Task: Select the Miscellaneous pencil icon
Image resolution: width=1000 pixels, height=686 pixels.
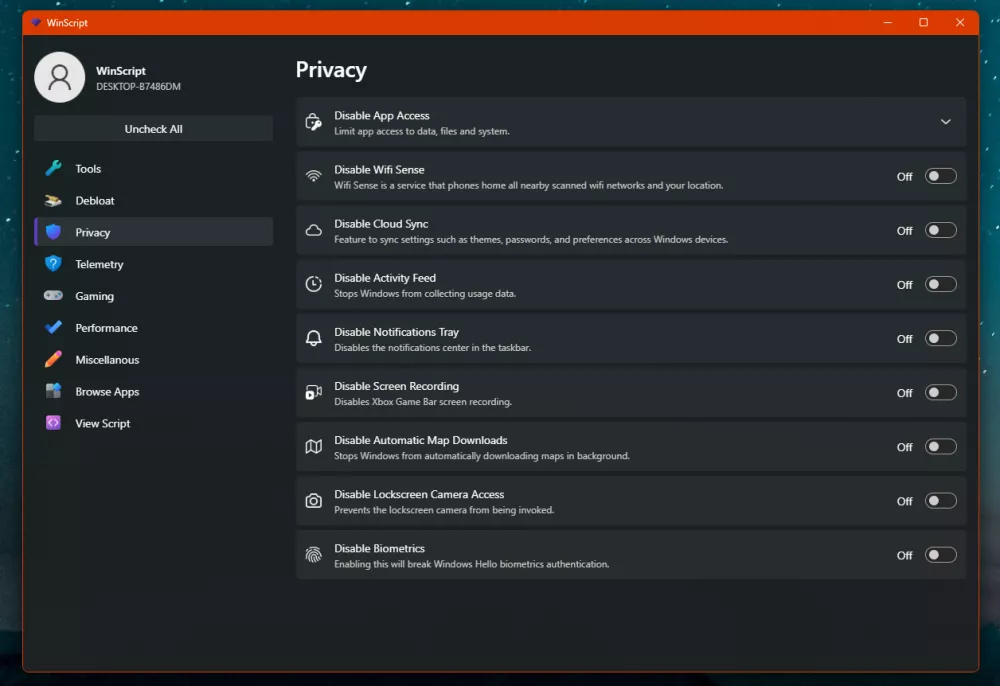Action: (54, 360)
